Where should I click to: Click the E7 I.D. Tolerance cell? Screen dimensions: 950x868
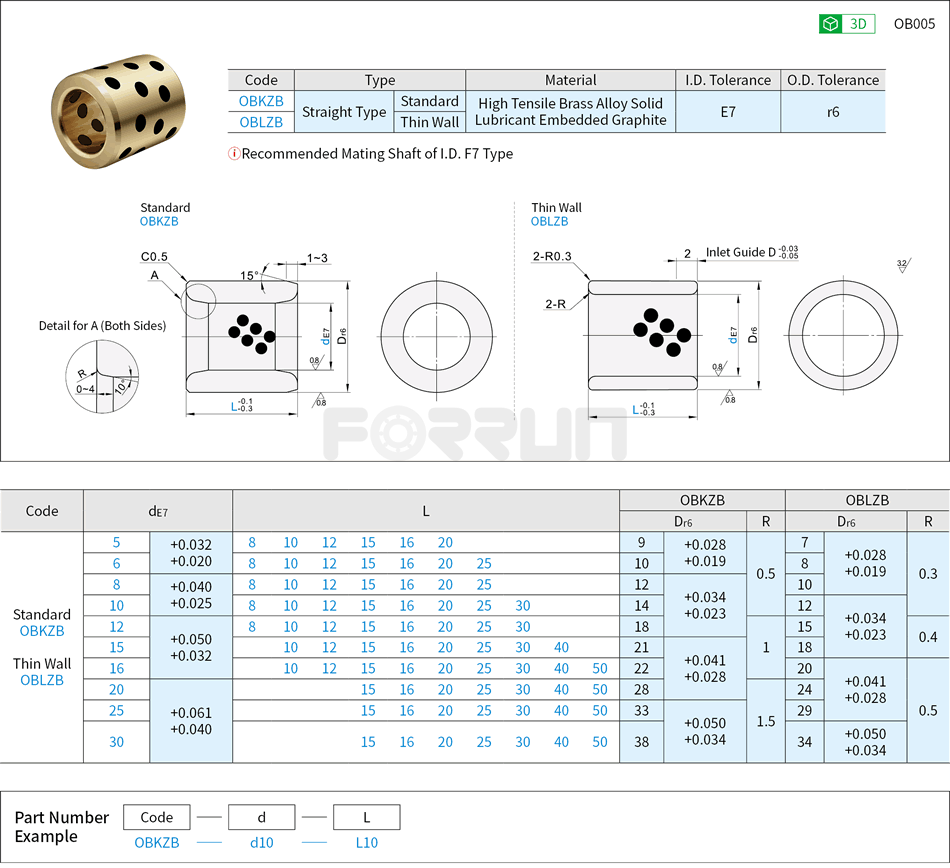click(x=728, y=112)
